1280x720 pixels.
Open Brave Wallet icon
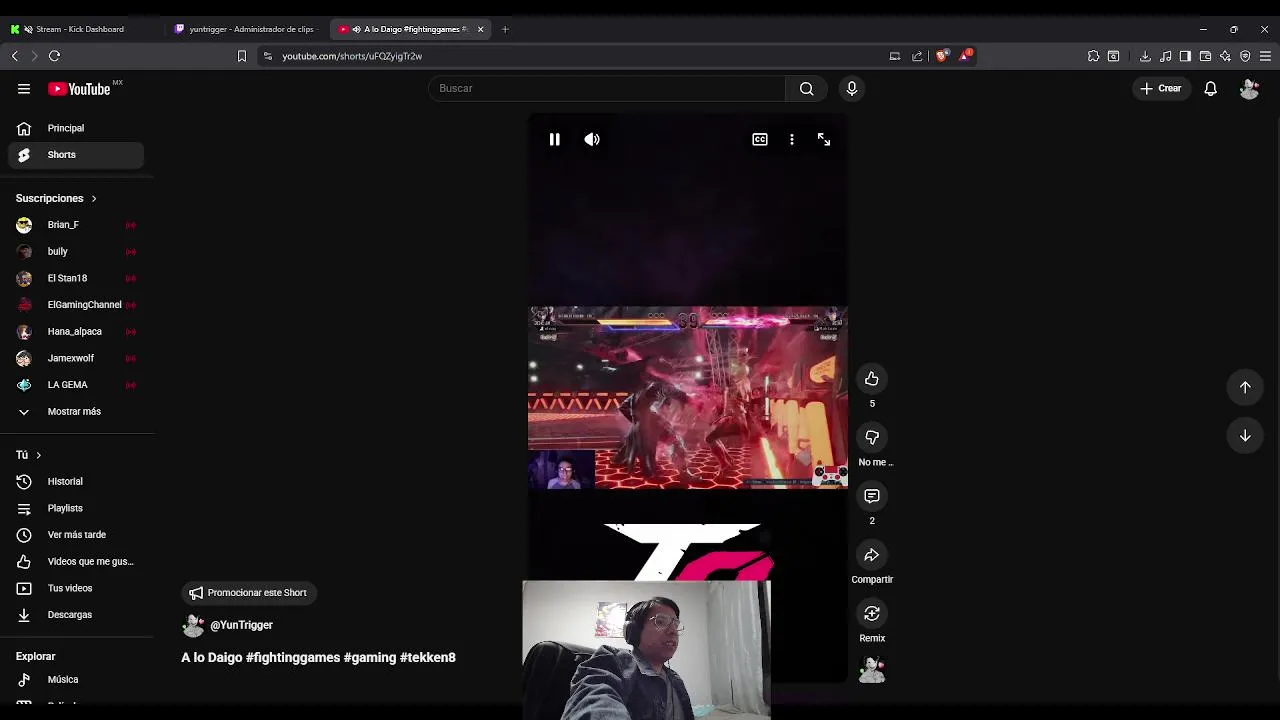(x=1205, y=56)
